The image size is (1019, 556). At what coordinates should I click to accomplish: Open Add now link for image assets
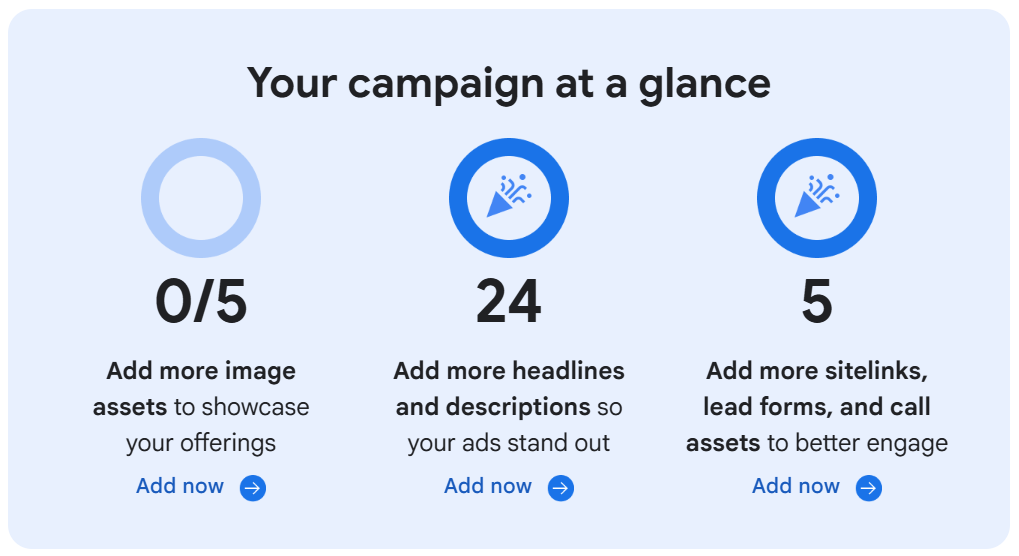[180, 486]
